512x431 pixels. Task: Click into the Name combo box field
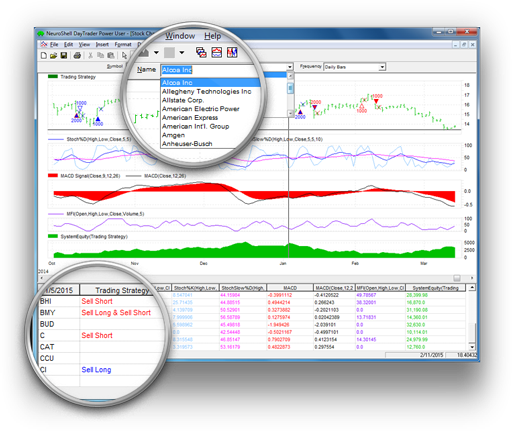pos(210,70)
